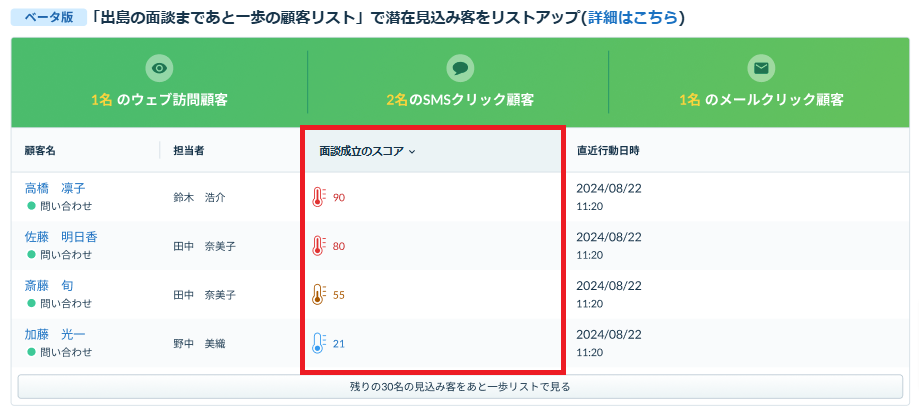Click the green status dot under 斎藤 旬
919x416 pixels.
(x=32, y=304)
